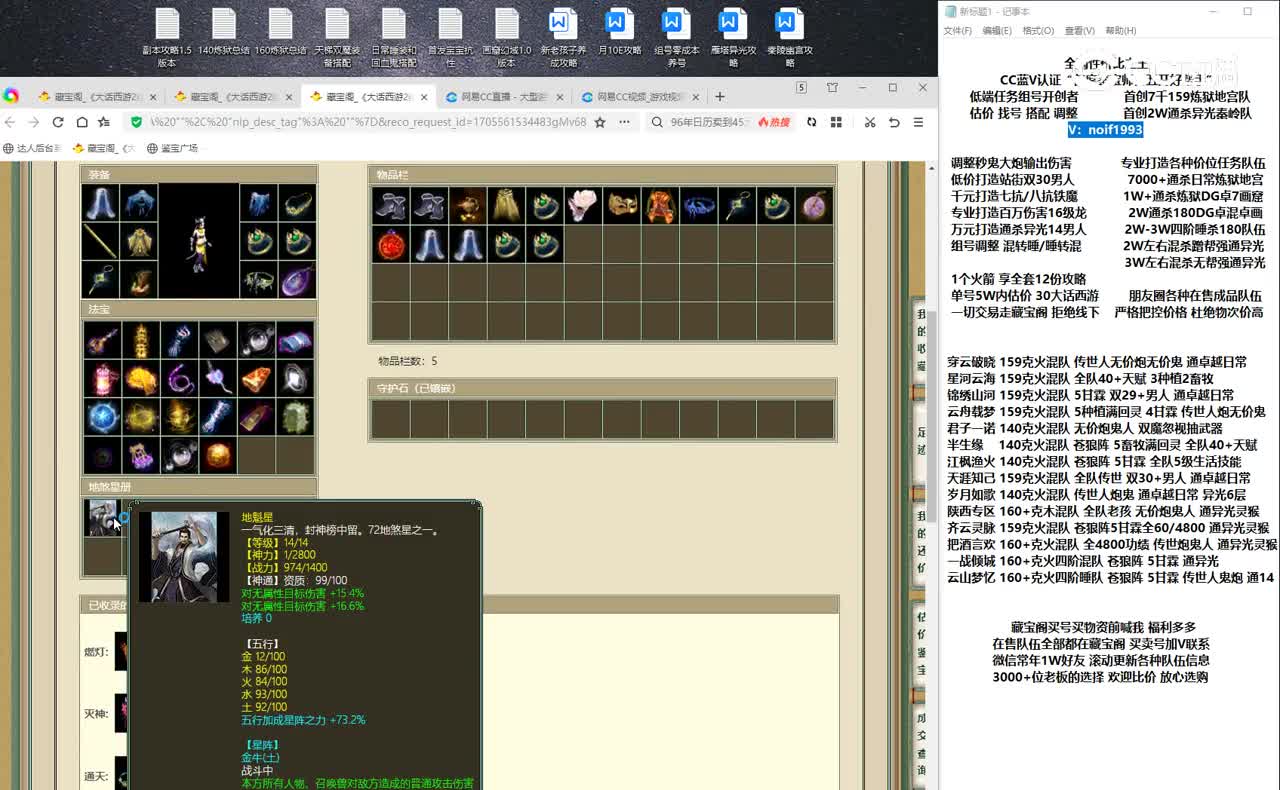Image resolution: width=1280 pixels, height=790 pixels.
Task: Open desktop document 雁塔异光攻略
Action: click(x=733, y=39)
